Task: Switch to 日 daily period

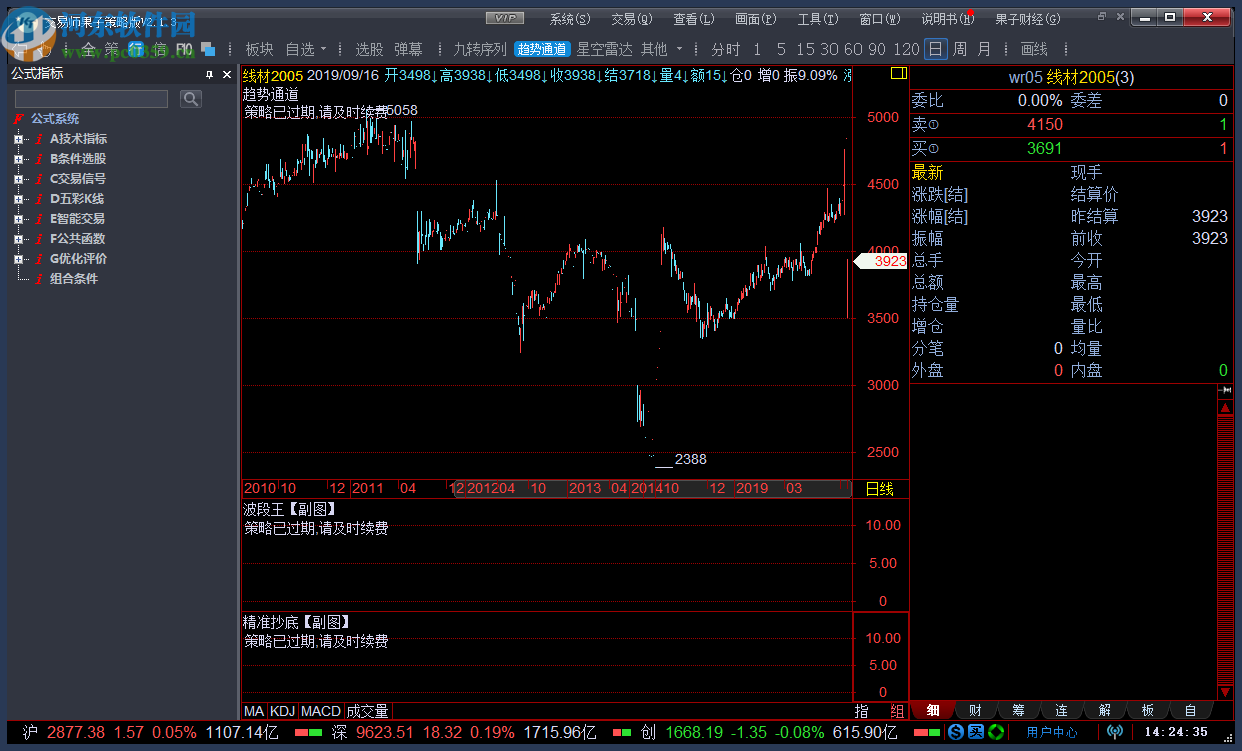Action: coord(935,49)
